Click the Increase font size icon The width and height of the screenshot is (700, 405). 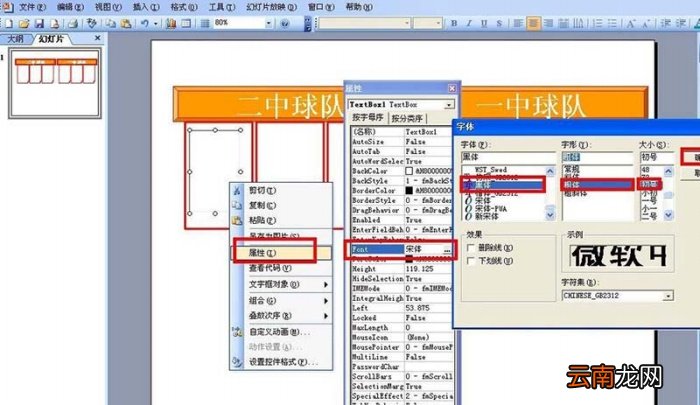pos(631,23)
